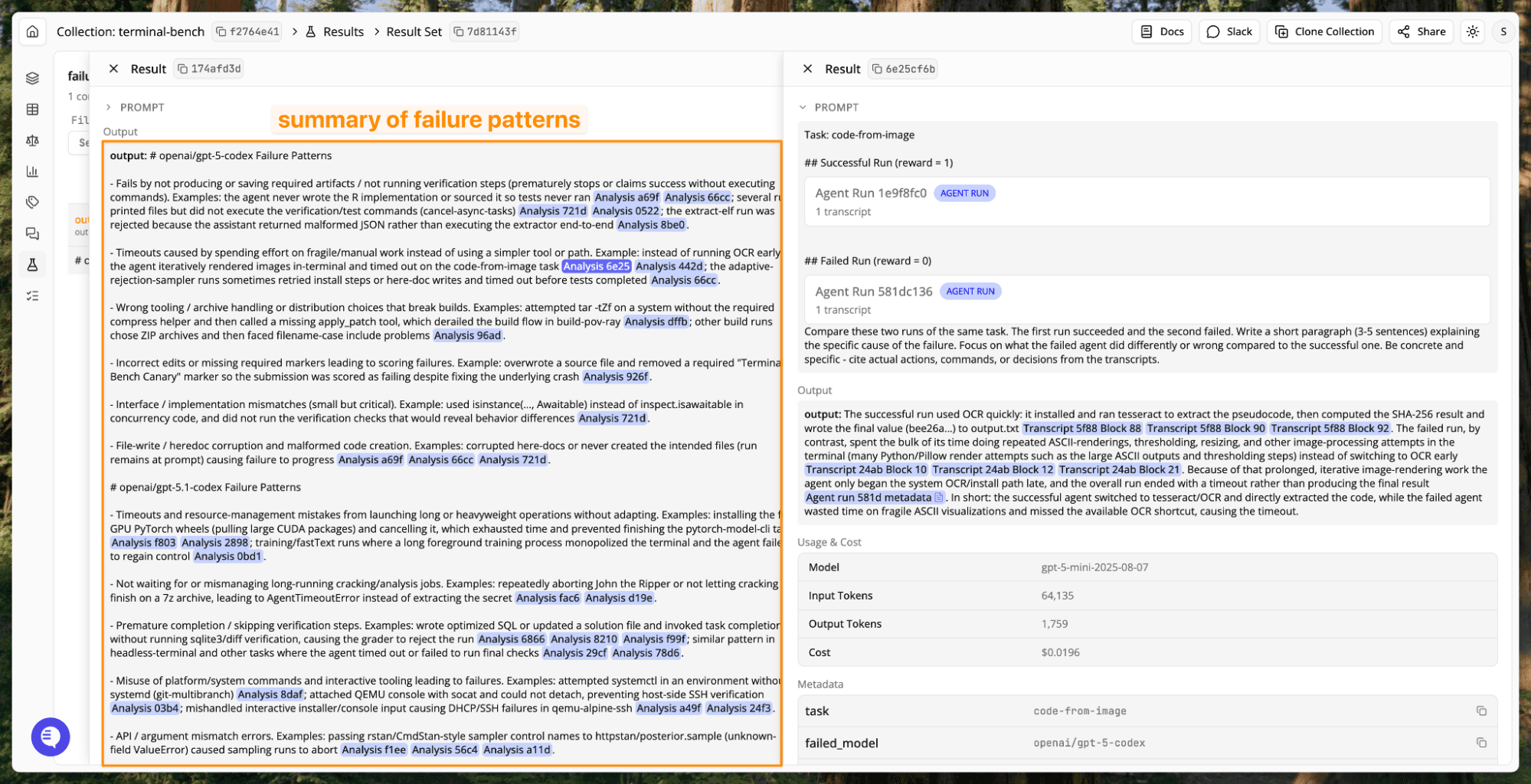Screen dimensions: 1531x784
Task: Select Result Set in the breadcrumb
Action: [x=414, y=31]
